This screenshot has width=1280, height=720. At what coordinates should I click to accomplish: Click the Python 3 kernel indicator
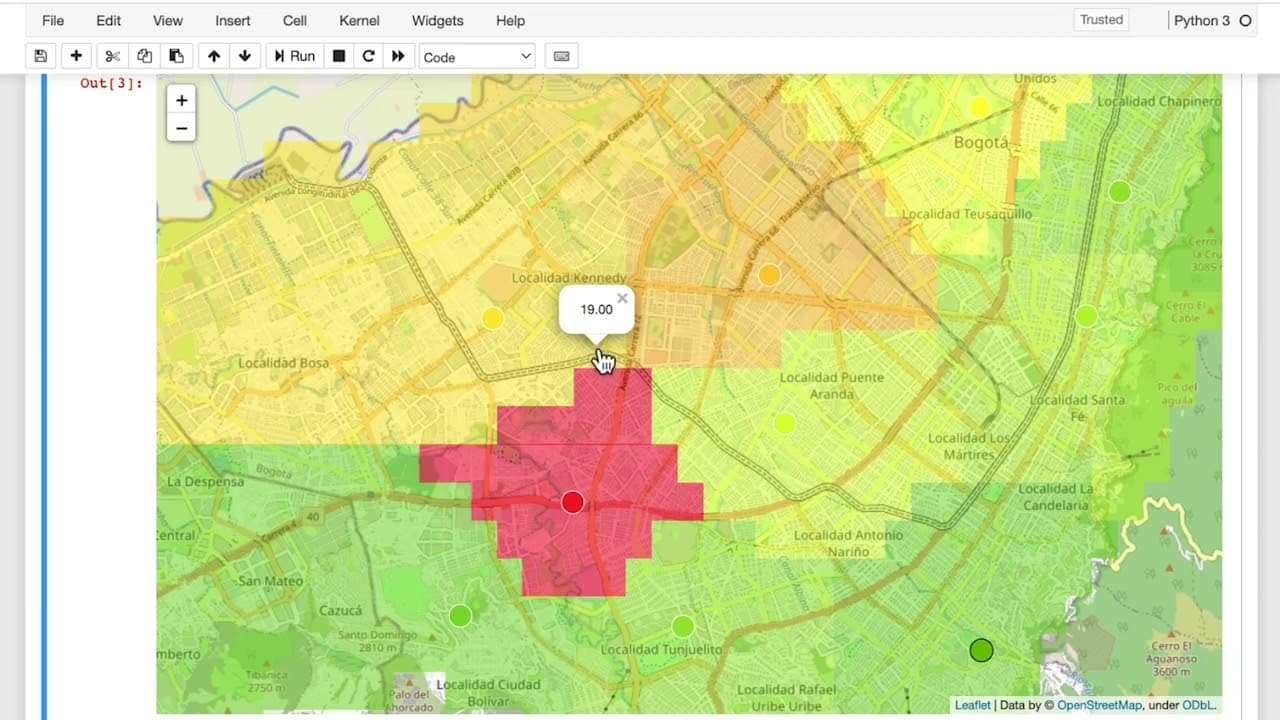1211,20
